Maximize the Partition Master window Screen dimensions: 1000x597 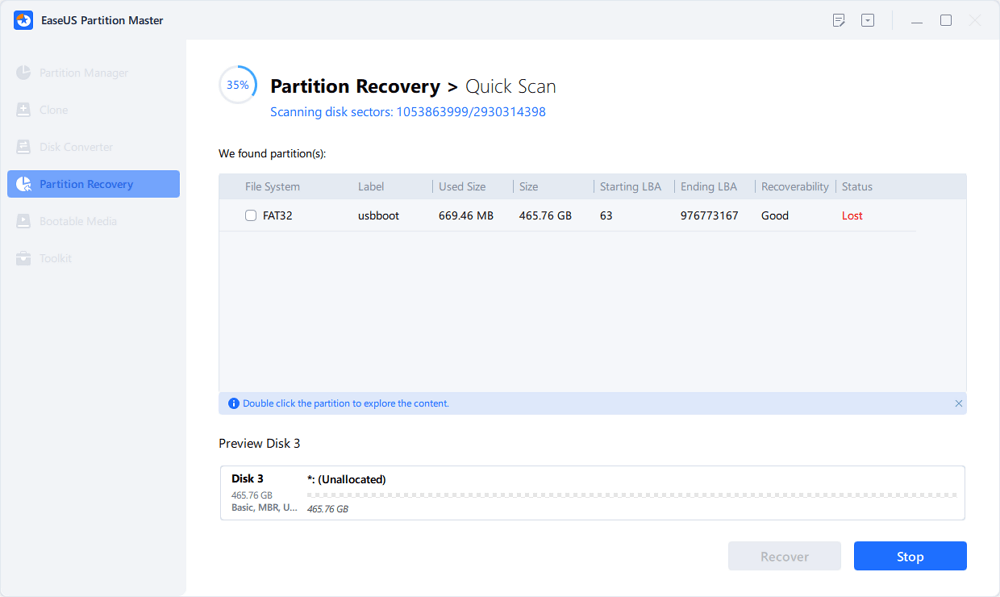click(x=946, y=20)
